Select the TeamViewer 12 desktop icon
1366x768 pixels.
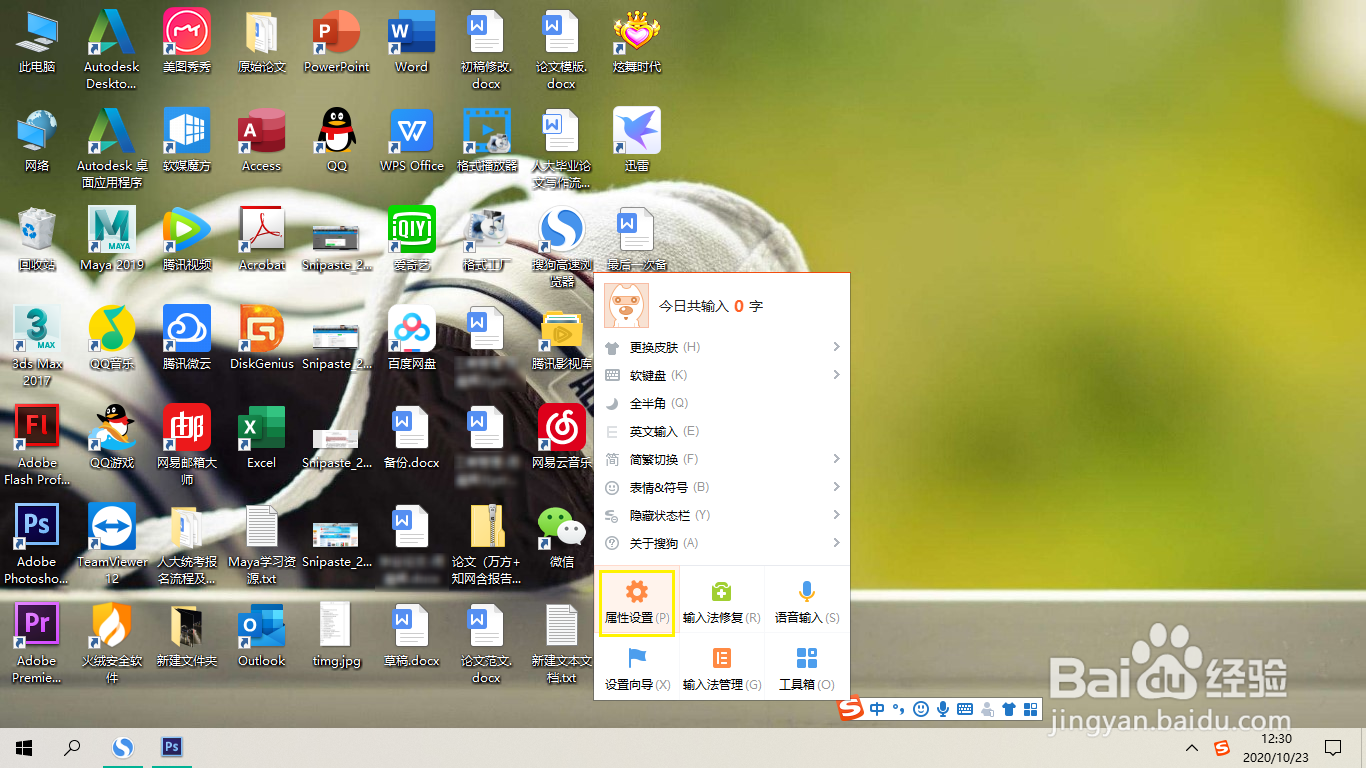coord(112,544)
